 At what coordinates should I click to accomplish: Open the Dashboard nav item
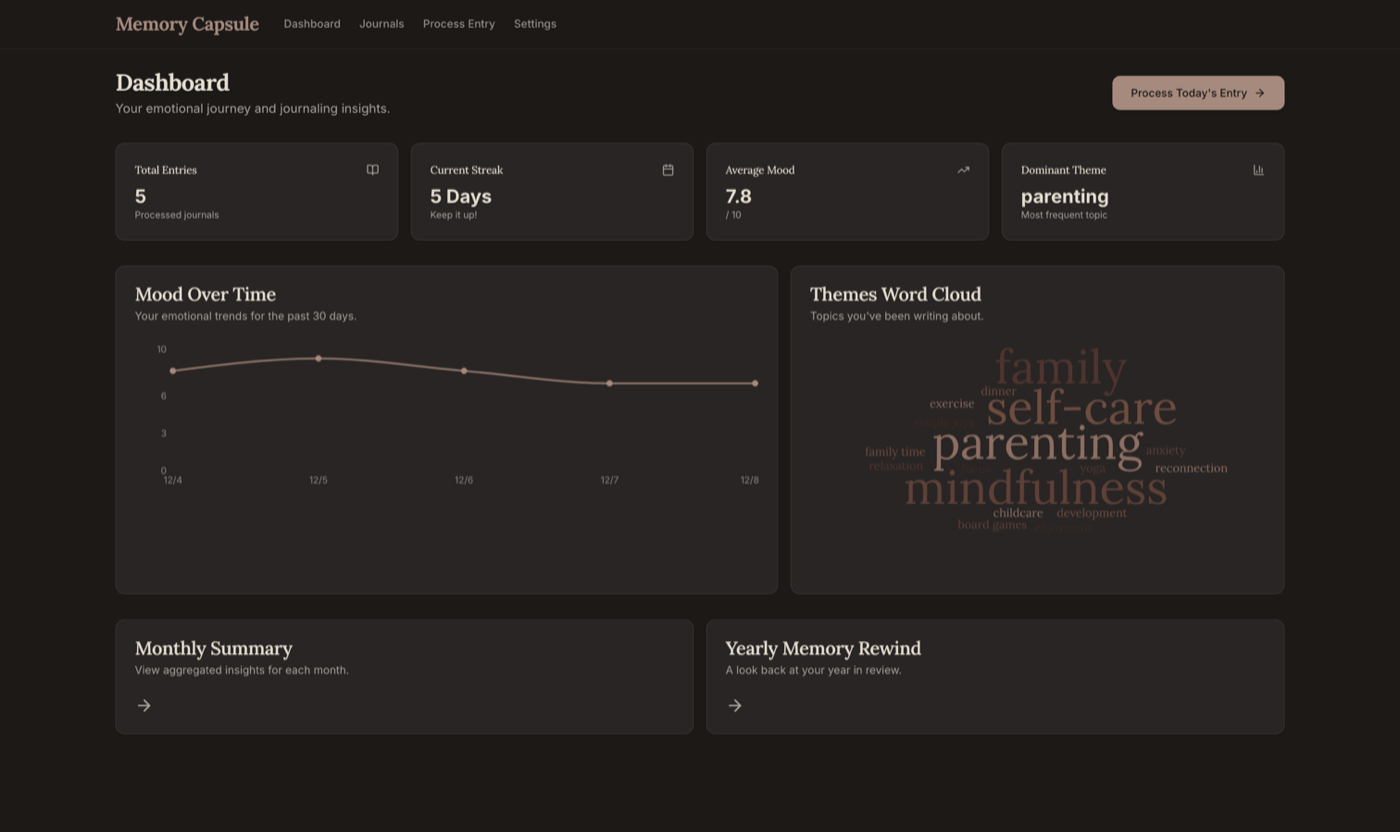[312, 24]
